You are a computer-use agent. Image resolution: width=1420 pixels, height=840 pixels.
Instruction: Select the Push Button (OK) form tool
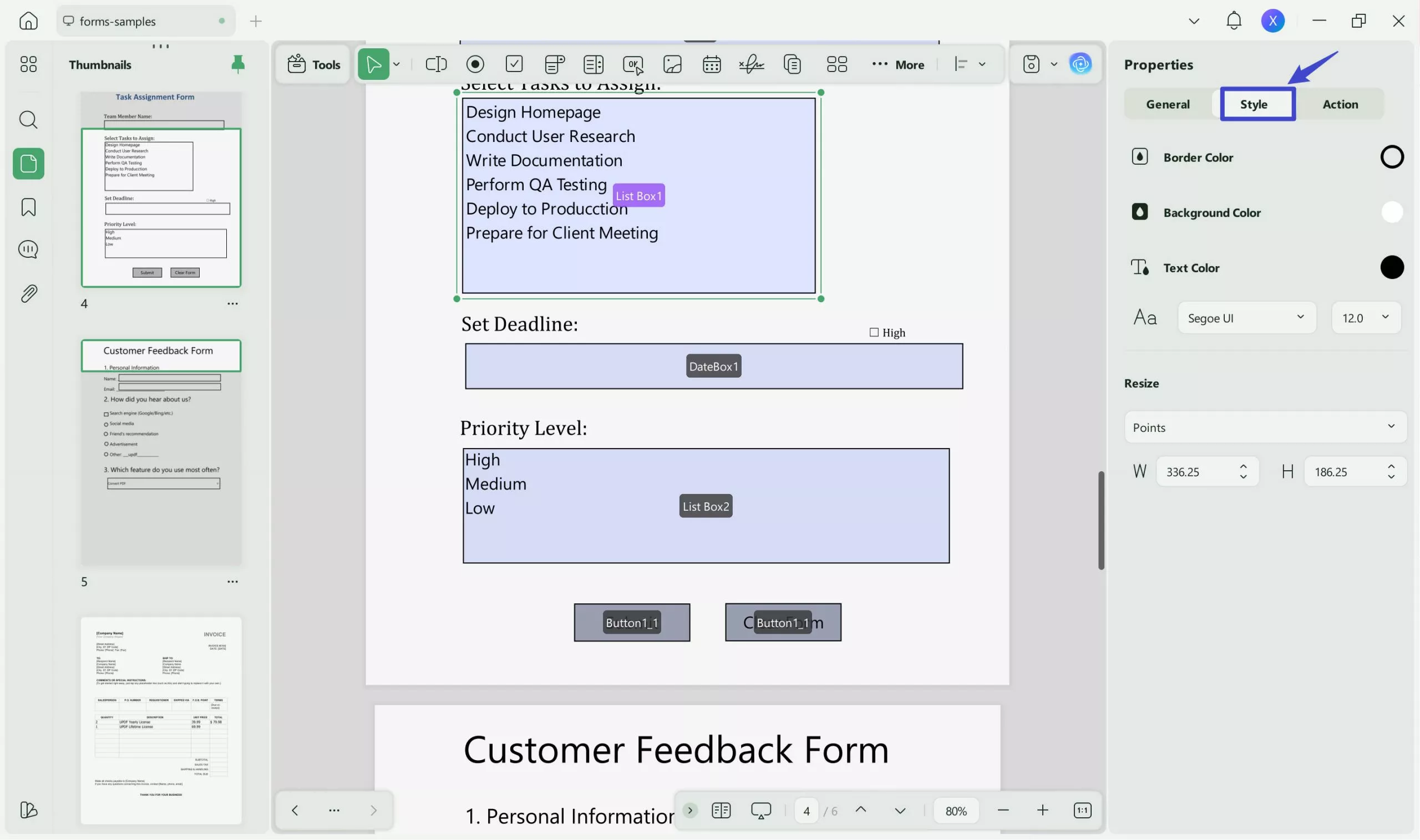pos(633,64)
